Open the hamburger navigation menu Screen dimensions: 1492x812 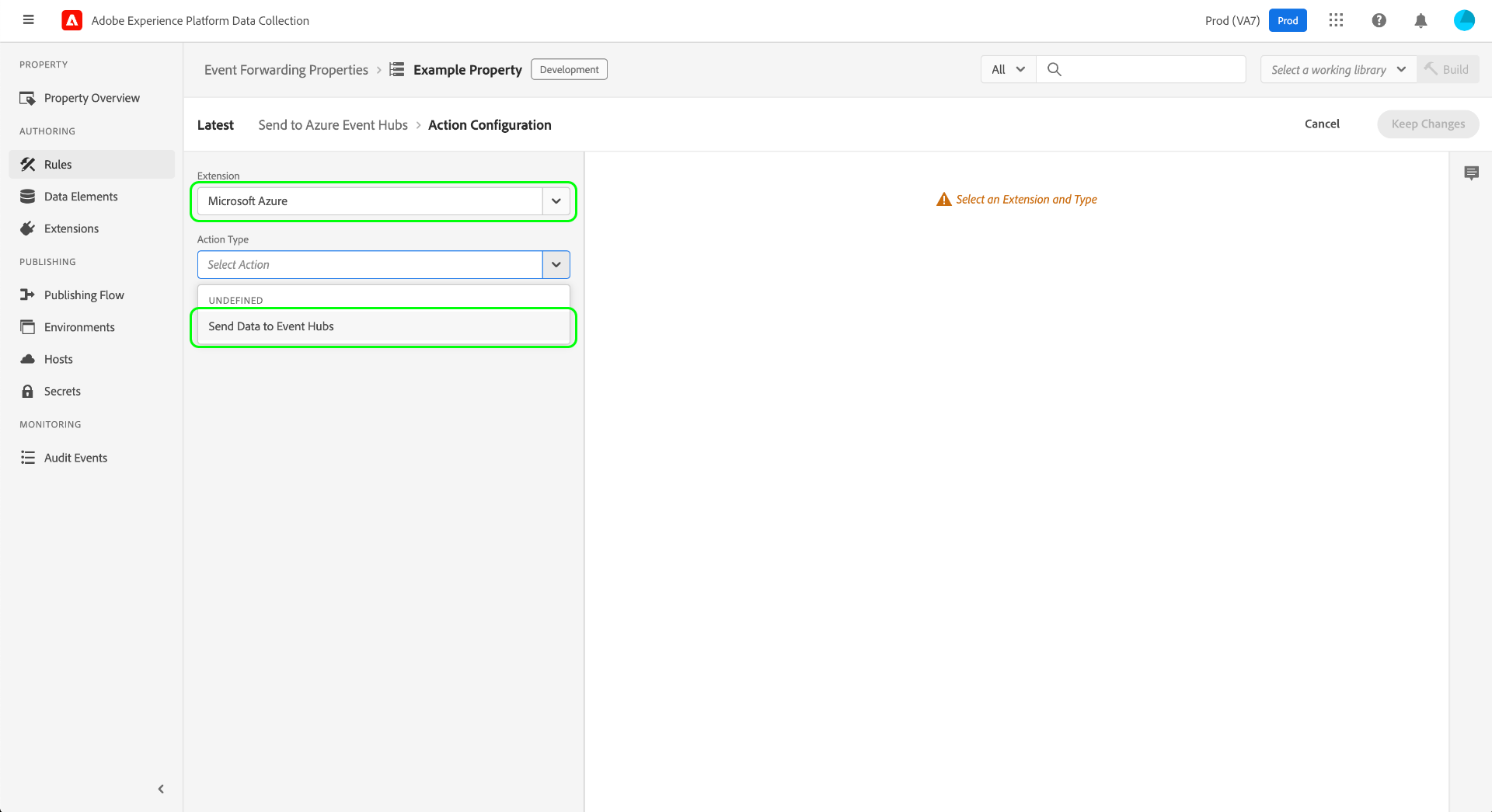click(x=29, y=20)
